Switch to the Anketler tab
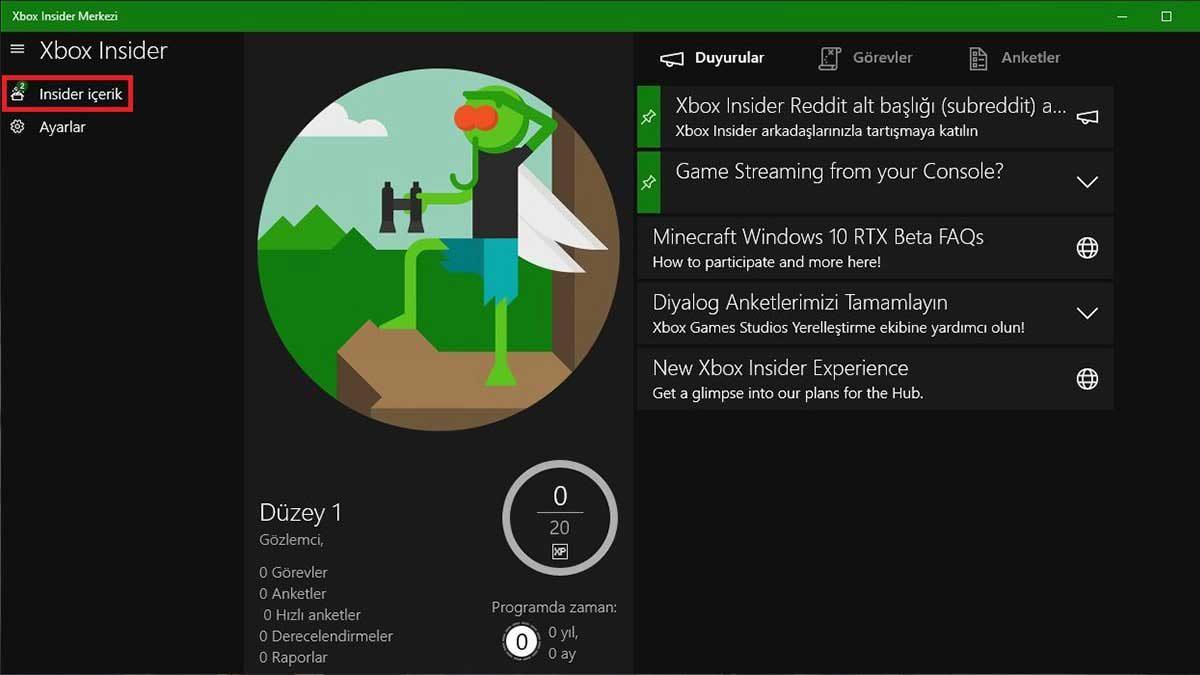This screenshot has height=675, width=1200. point(1031,57)
